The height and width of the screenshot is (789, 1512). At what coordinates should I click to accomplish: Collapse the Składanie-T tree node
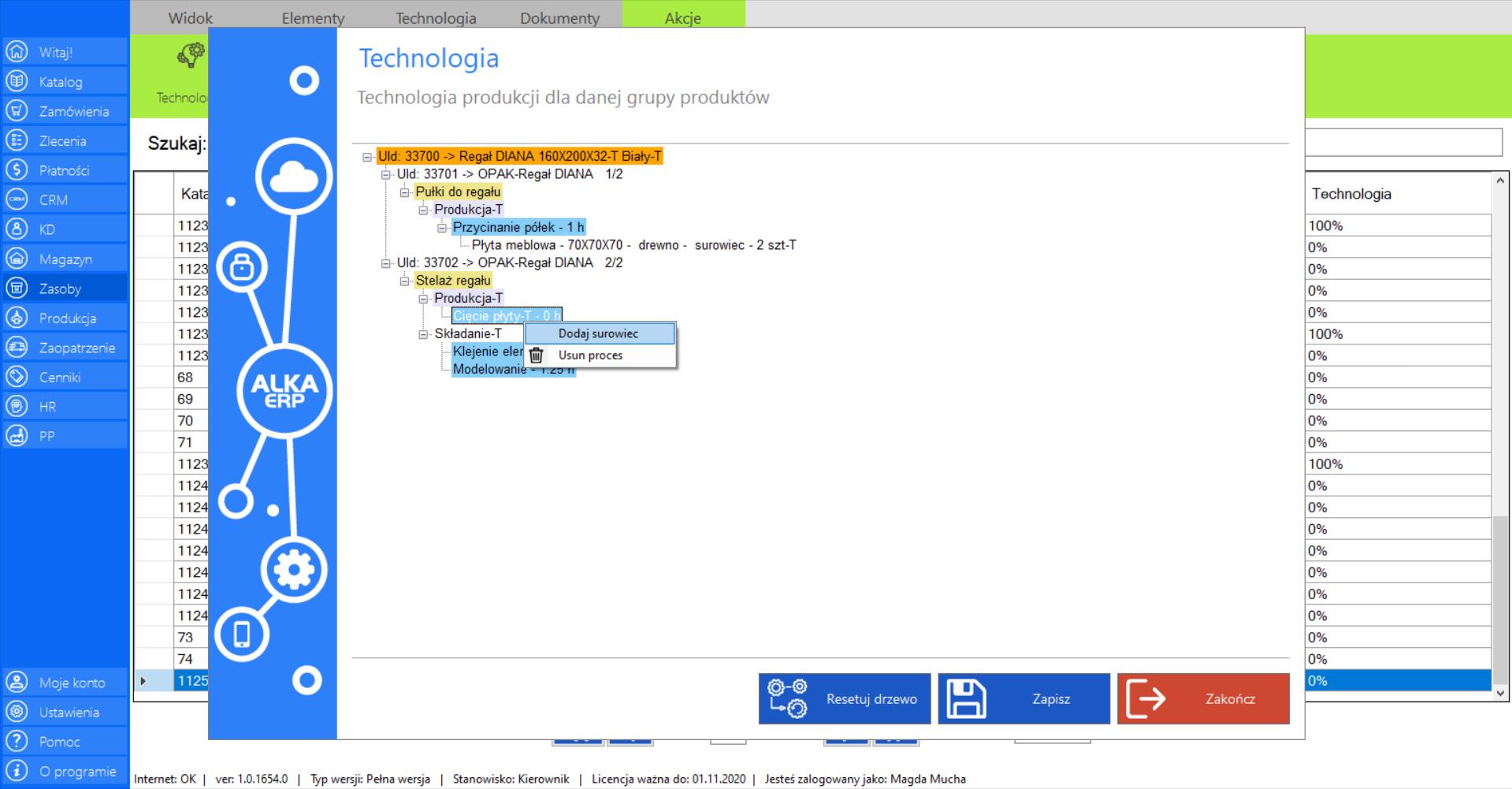pyautogui.click(x=424, y=334)
